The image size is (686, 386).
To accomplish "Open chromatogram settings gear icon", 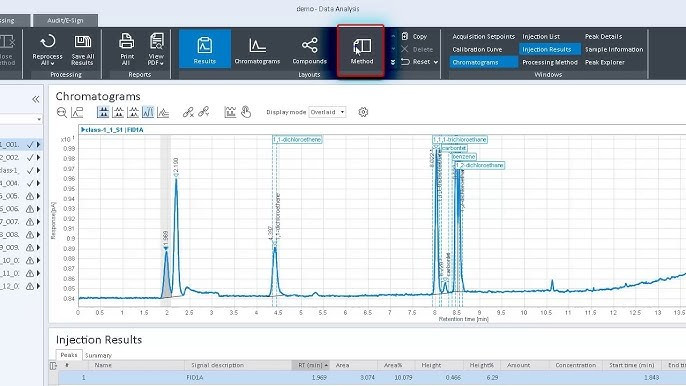I will [x=363, y=112].
